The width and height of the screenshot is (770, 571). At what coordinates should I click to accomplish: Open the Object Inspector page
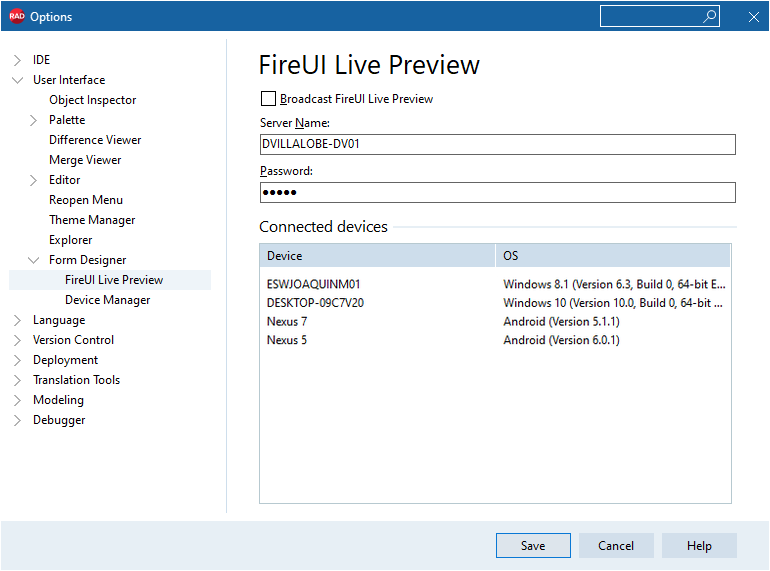pos(92,100)
